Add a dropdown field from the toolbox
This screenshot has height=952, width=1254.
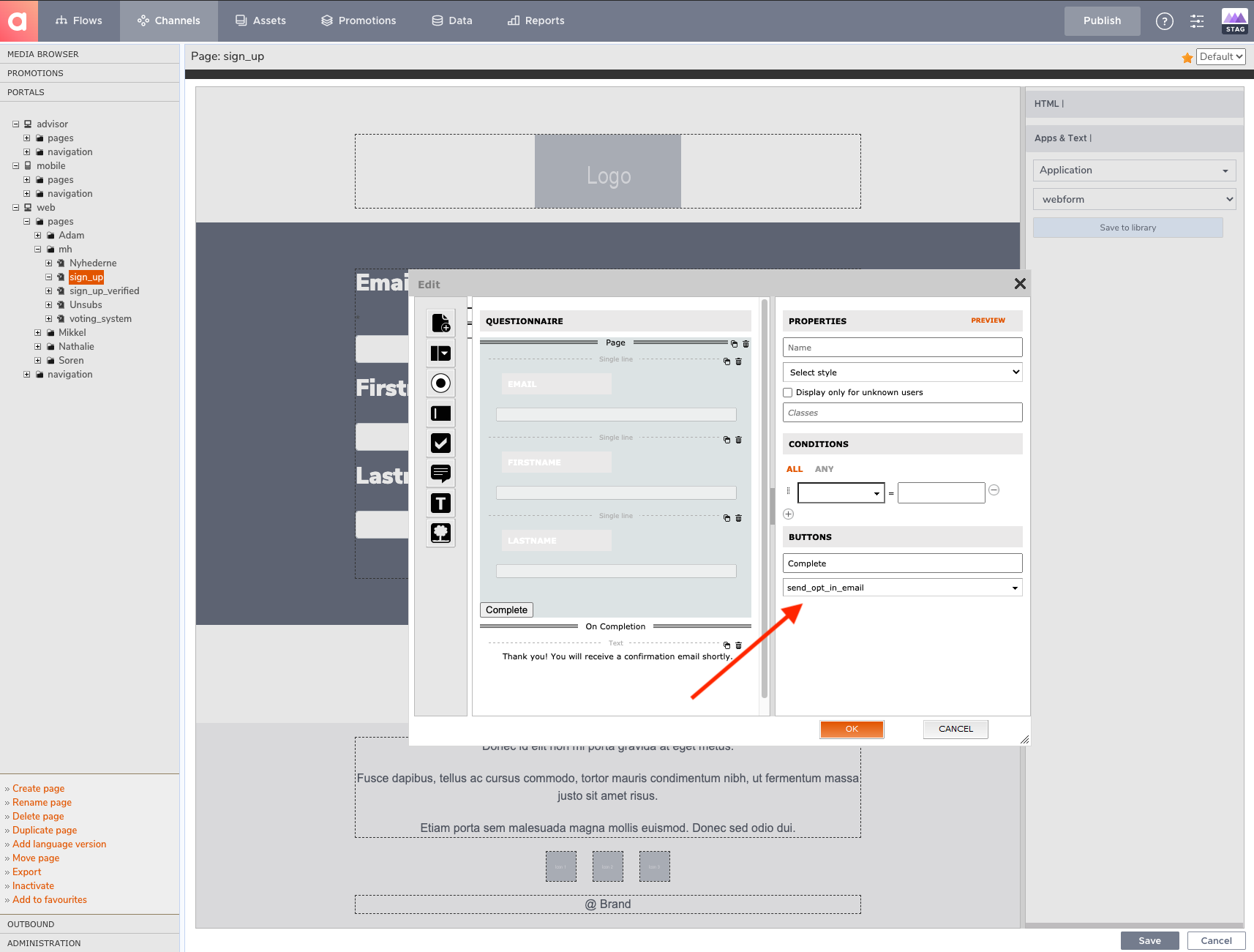click(x=441, y=353)
